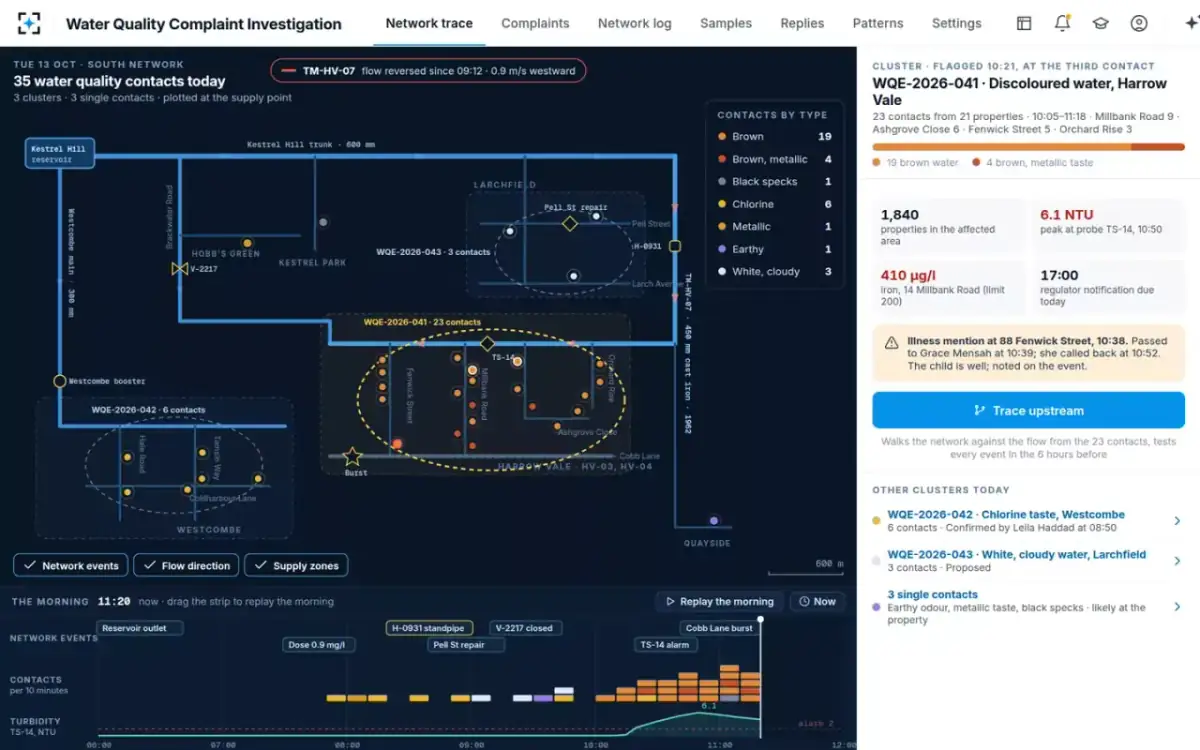The width and height of the screenshot is (1200, 750).
Task: Click the illness mention warning triangle
Action: coord(891,343)
